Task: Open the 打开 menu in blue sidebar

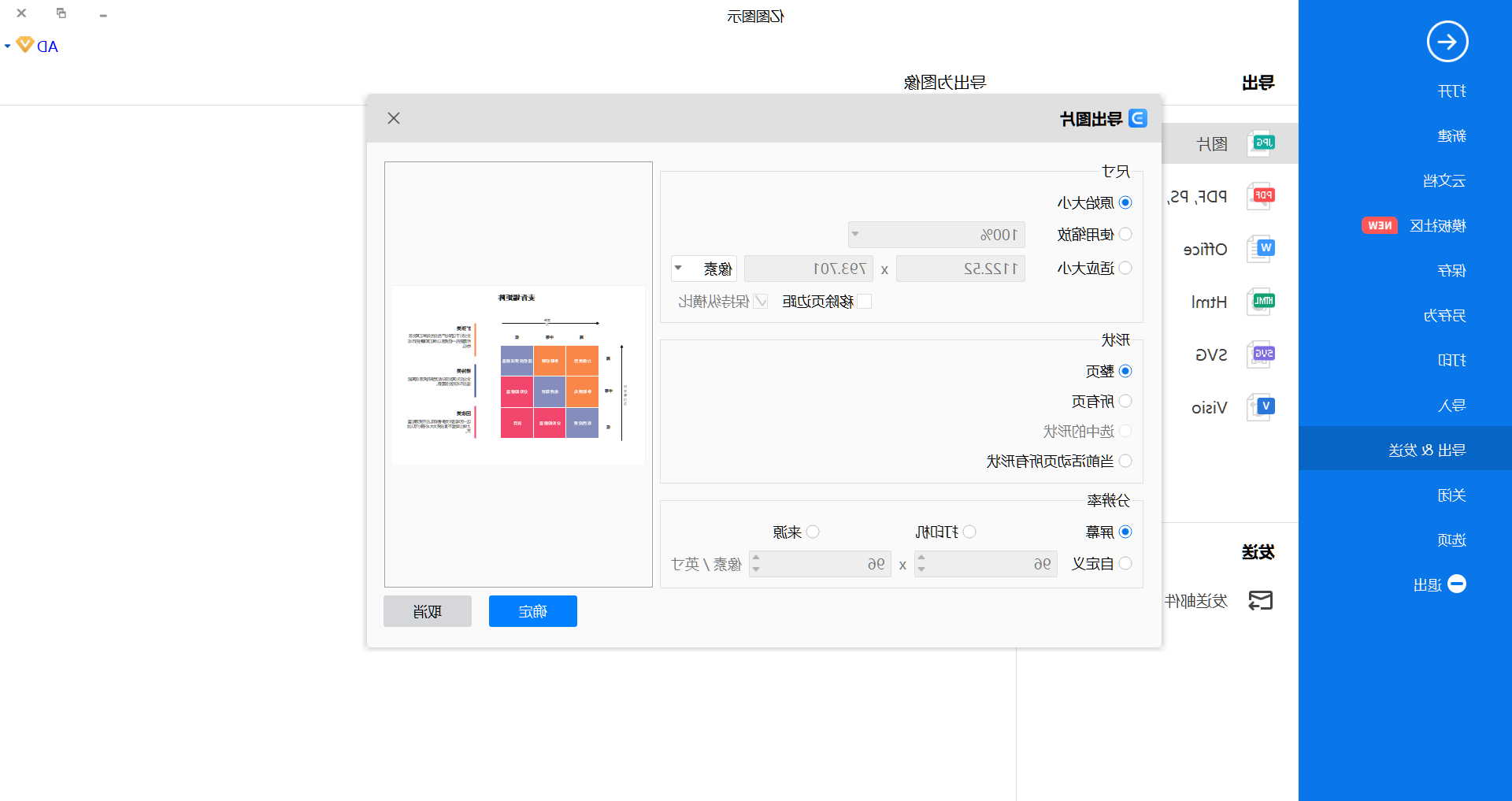Action: [1451, 91]
